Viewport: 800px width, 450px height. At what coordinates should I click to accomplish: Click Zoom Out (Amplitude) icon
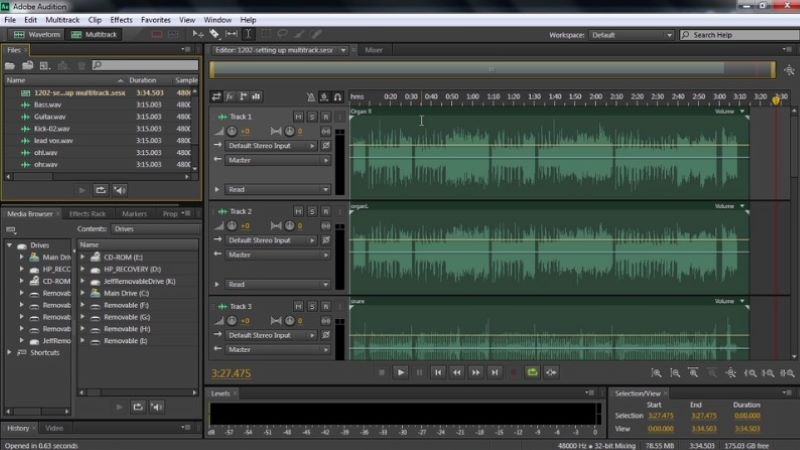[674, 373]
